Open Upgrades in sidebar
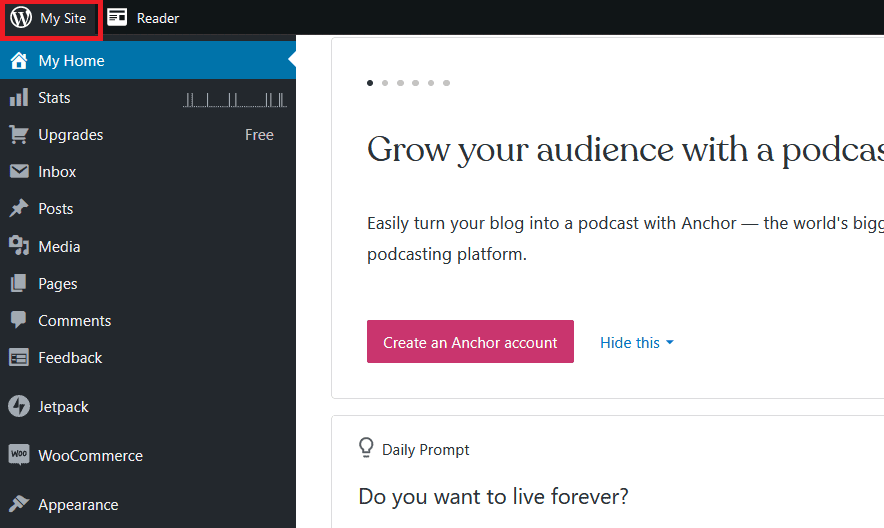884x528 pixels. pyautogui.click(x=148, y=135)
